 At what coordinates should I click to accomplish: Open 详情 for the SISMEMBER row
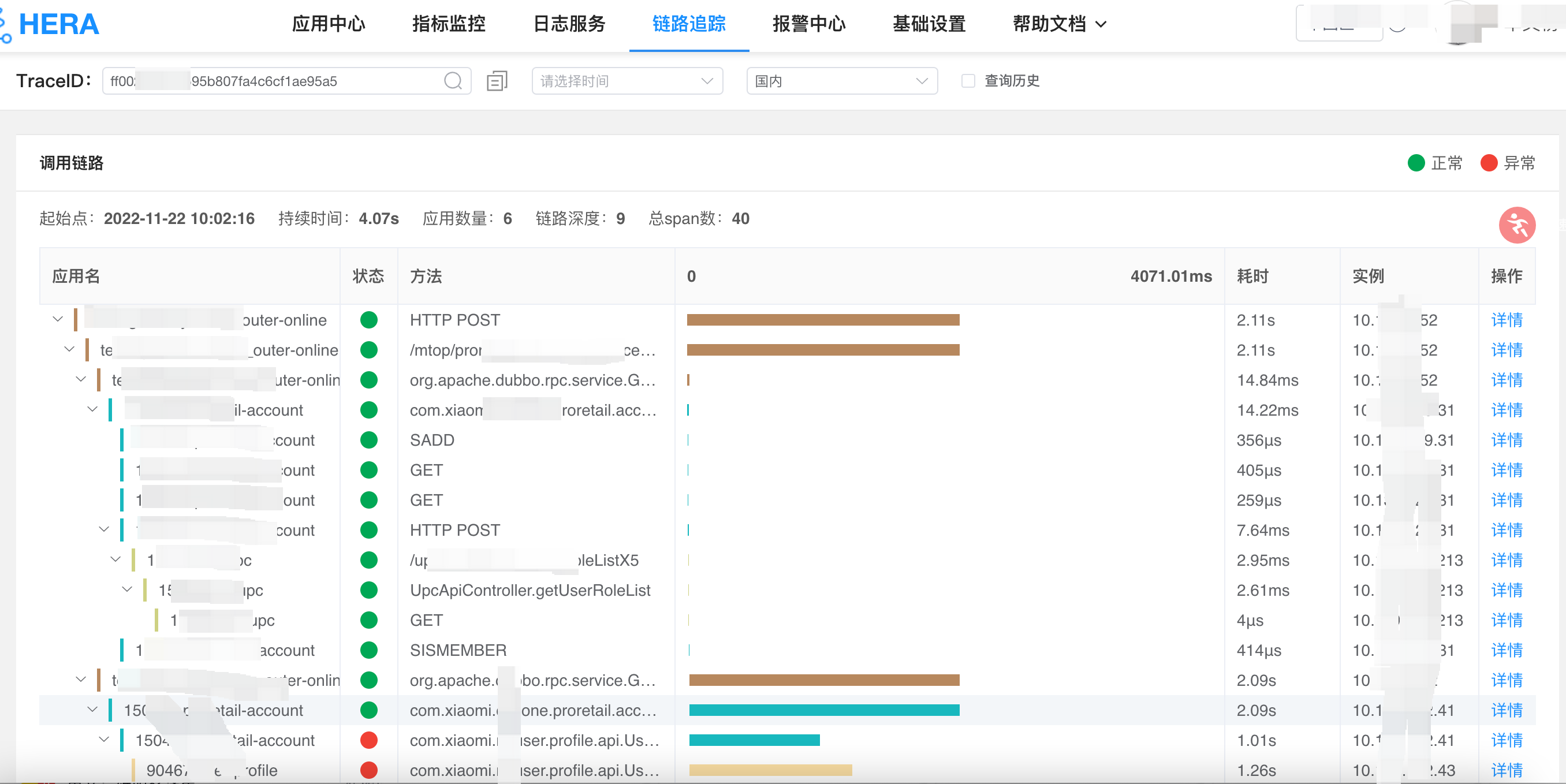click(x=1506, y=650)
